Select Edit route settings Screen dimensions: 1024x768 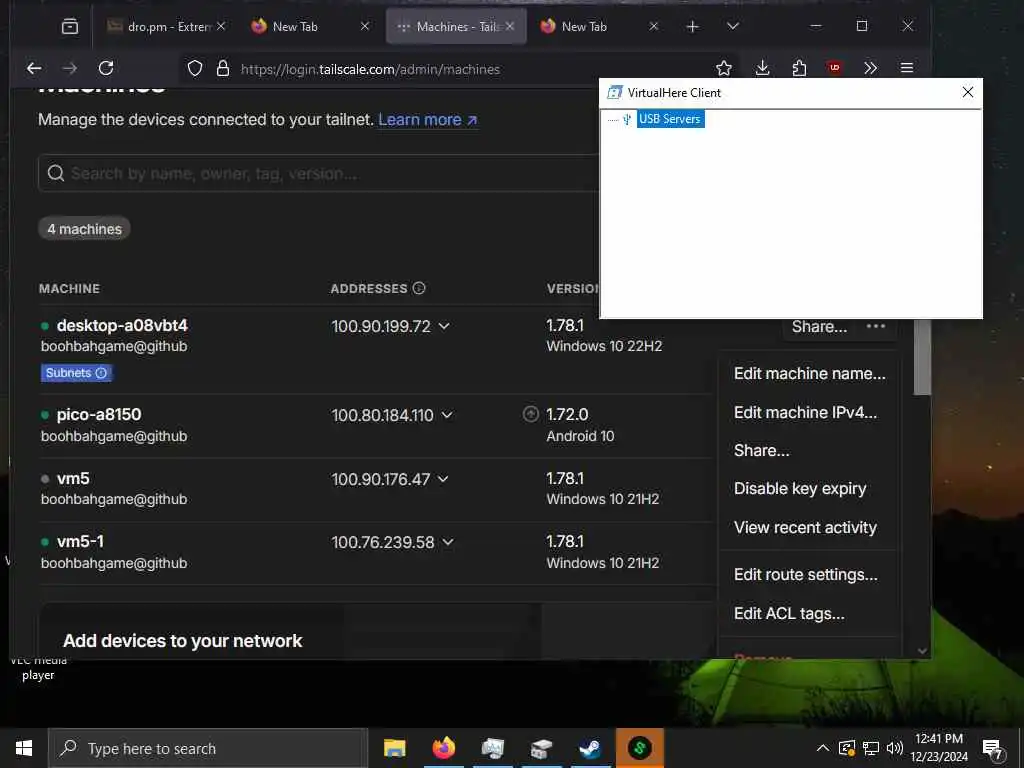point(806,575)
